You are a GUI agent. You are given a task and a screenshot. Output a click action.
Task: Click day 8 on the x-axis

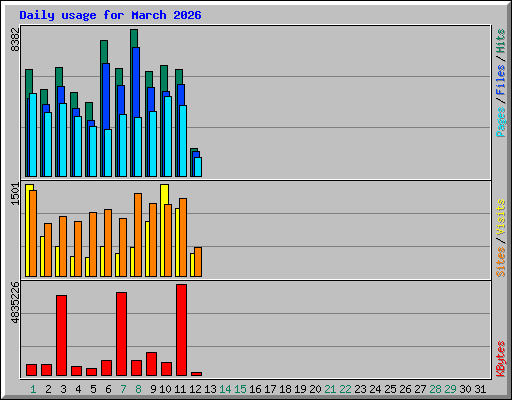[x=138, y=389]
